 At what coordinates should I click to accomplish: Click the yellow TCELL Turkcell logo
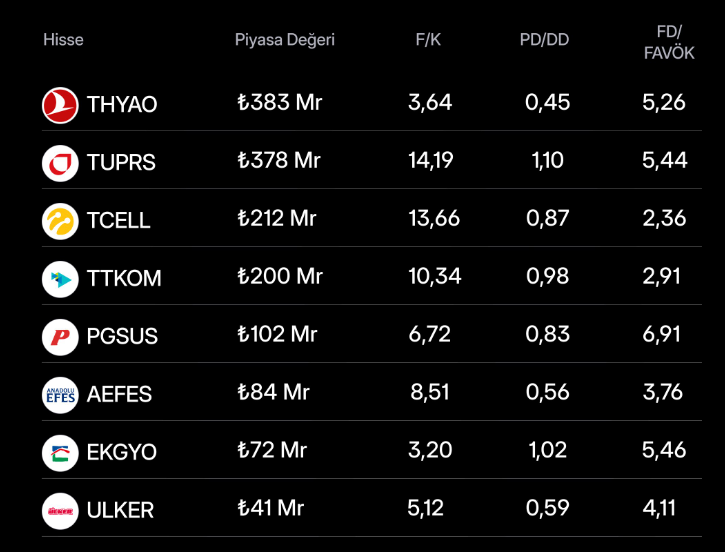click(x=60, y=221)
